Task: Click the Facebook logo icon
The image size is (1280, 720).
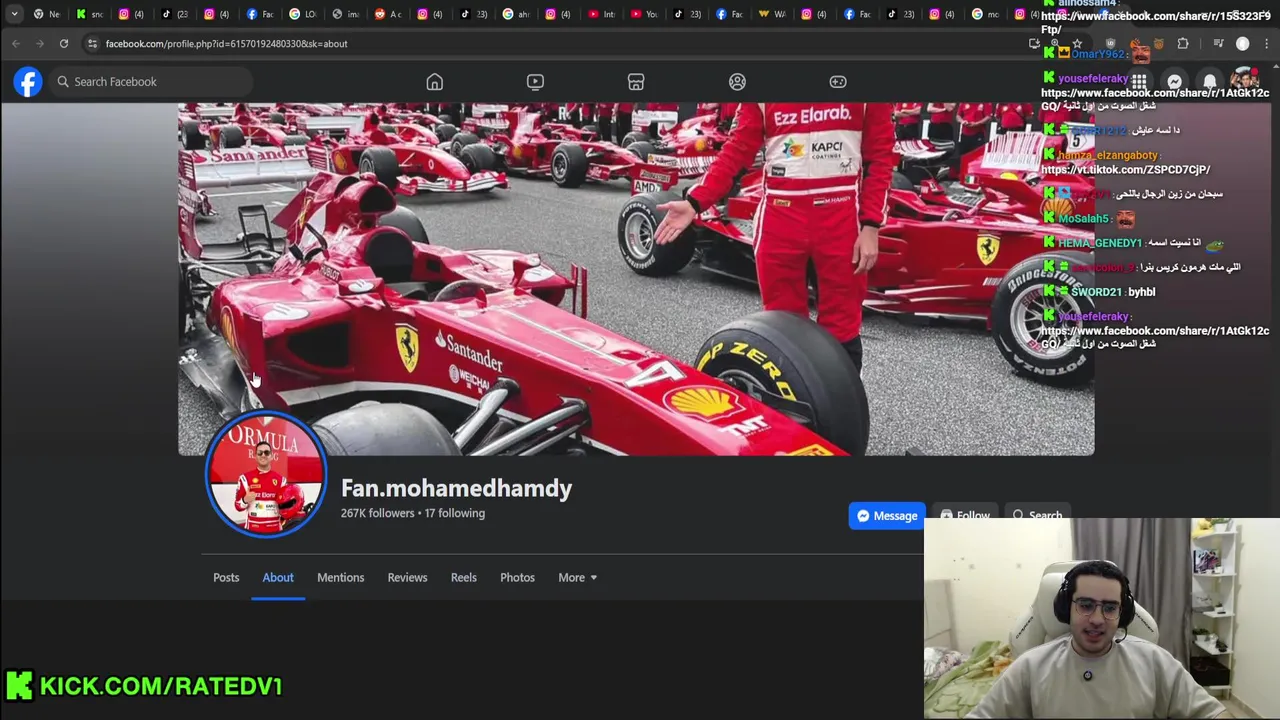Action: pos(28,82)
